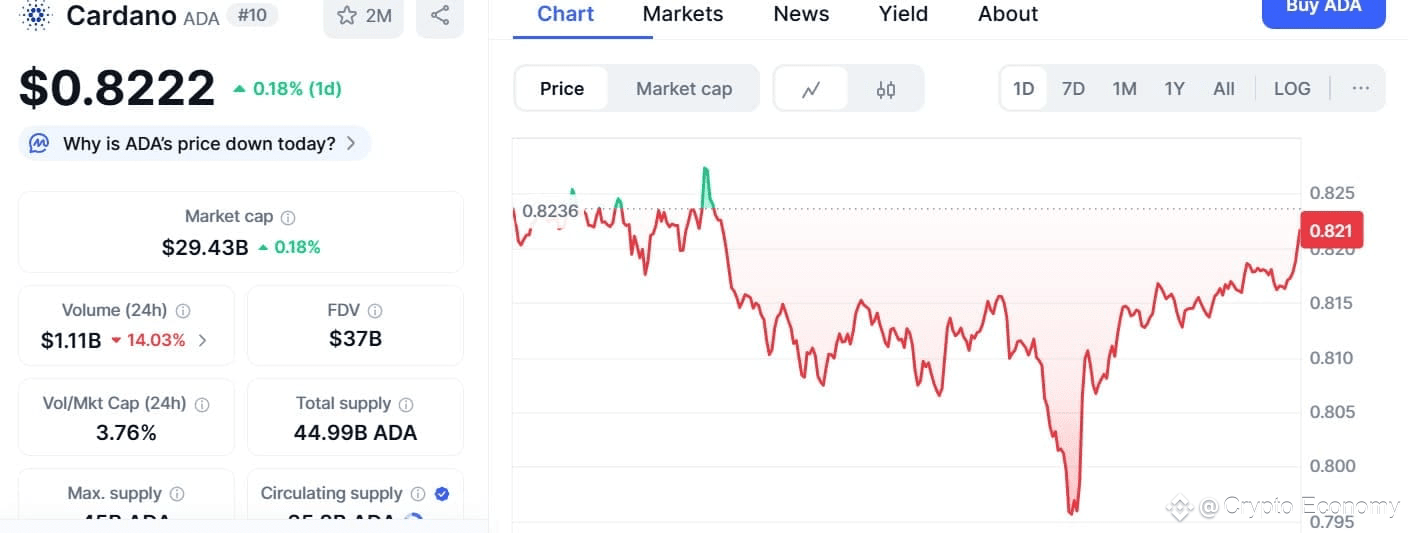1408x533 pixels.
Task: Select the 7D time range
Action: tap(1073, 89)
